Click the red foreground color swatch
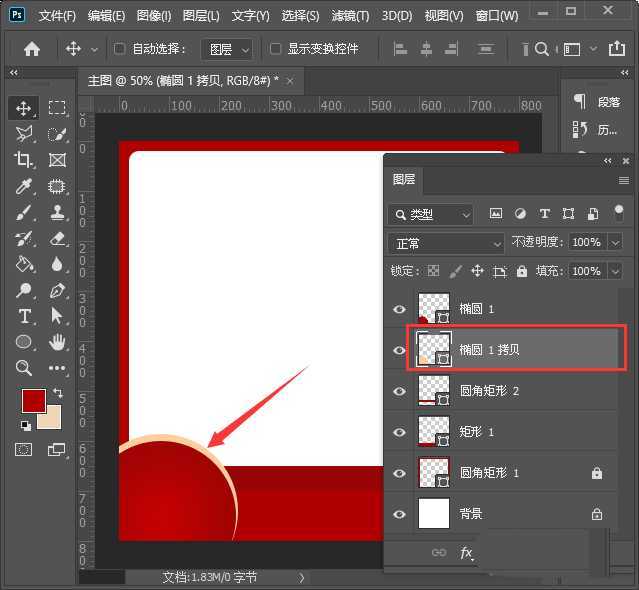 pos(33,401)
